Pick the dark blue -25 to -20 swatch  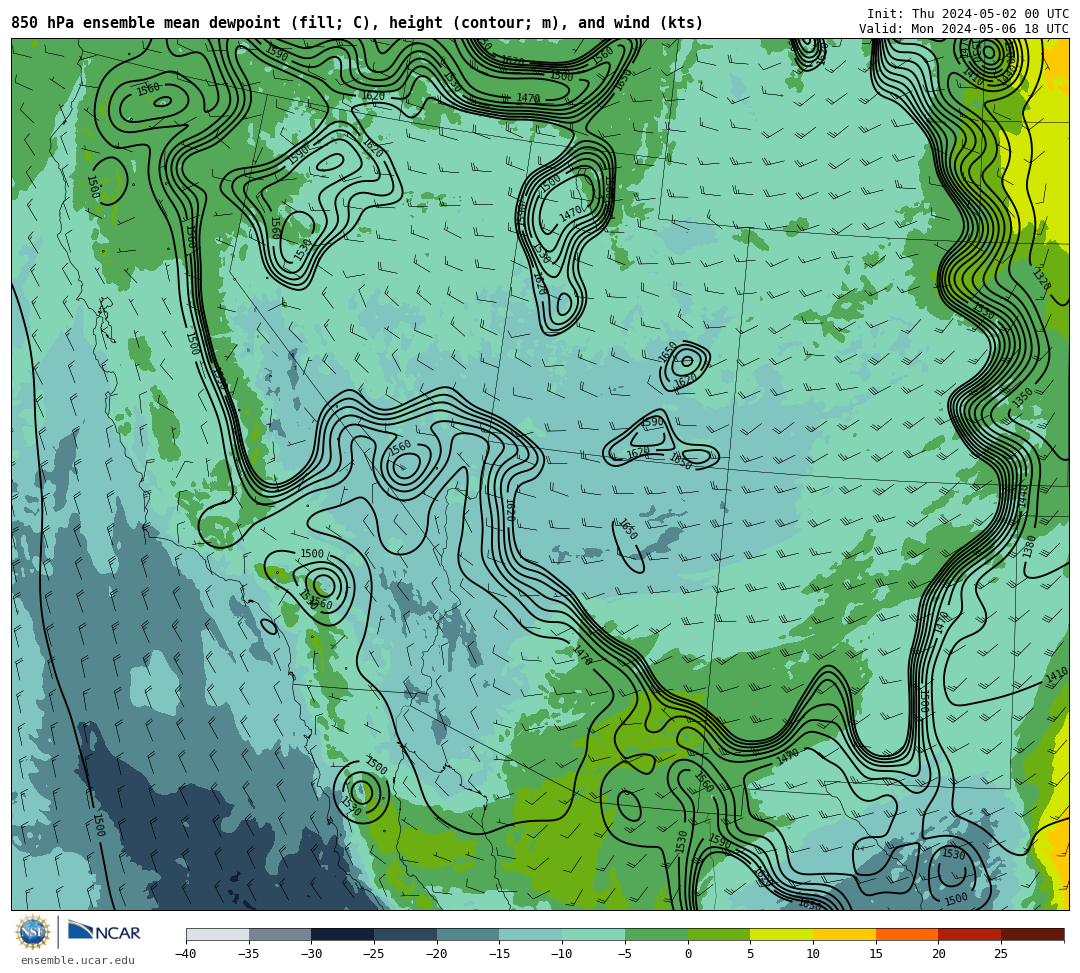click(x=406, y=934)
